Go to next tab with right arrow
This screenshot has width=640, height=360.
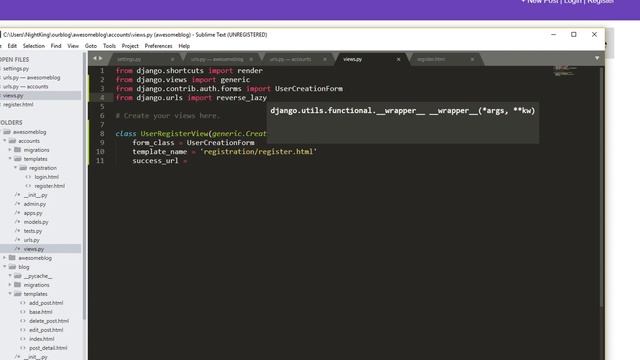101,58
